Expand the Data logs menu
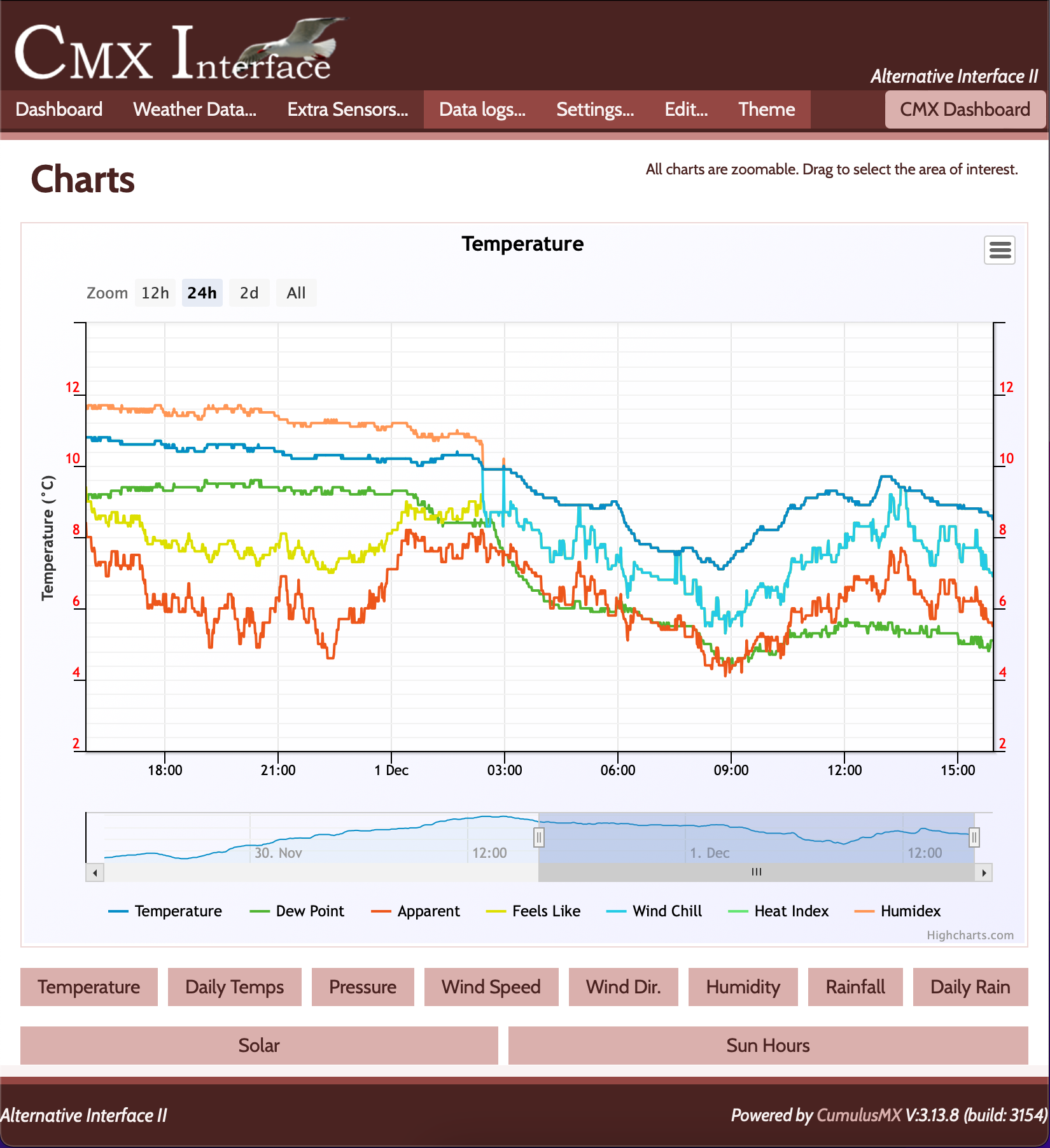1050x1148 pixels. (482, 109)
